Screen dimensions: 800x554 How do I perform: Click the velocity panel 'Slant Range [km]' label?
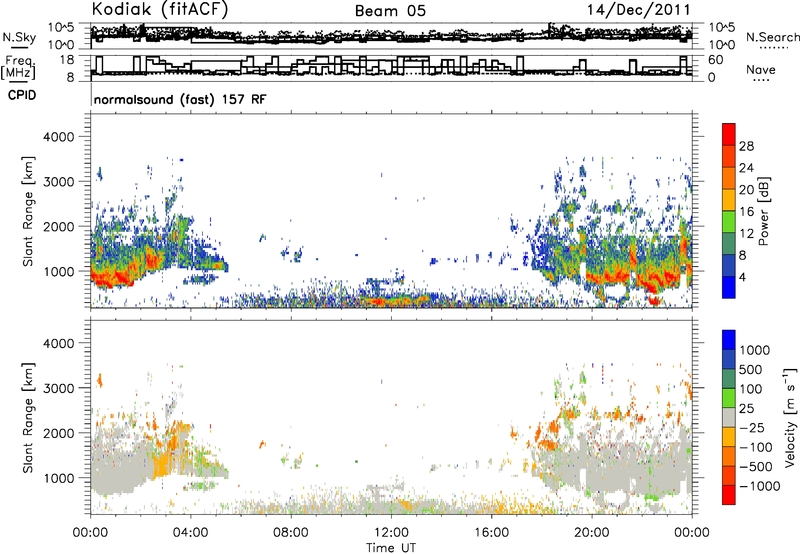pyautogui.click(x=28, y=417)
